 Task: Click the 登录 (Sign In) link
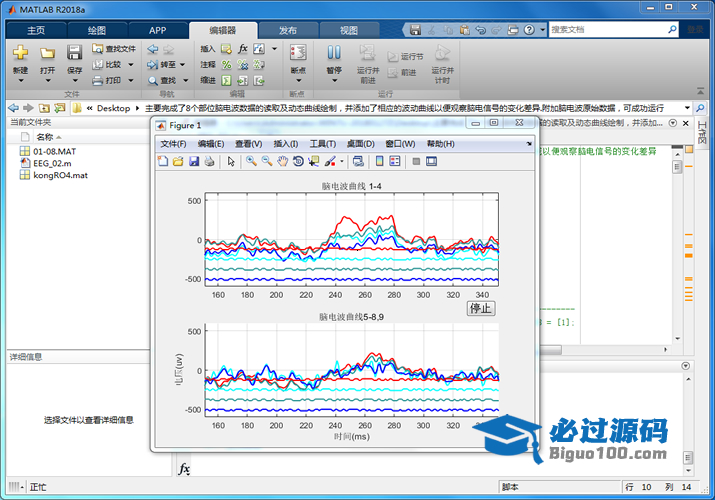695,30
